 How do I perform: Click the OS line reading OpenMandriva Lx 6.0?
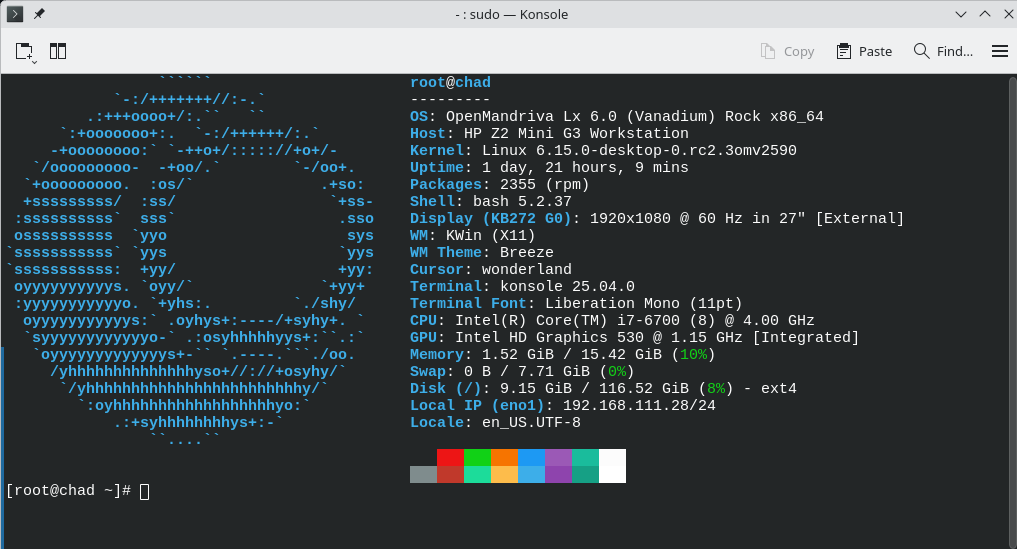(x=616, y=117)
